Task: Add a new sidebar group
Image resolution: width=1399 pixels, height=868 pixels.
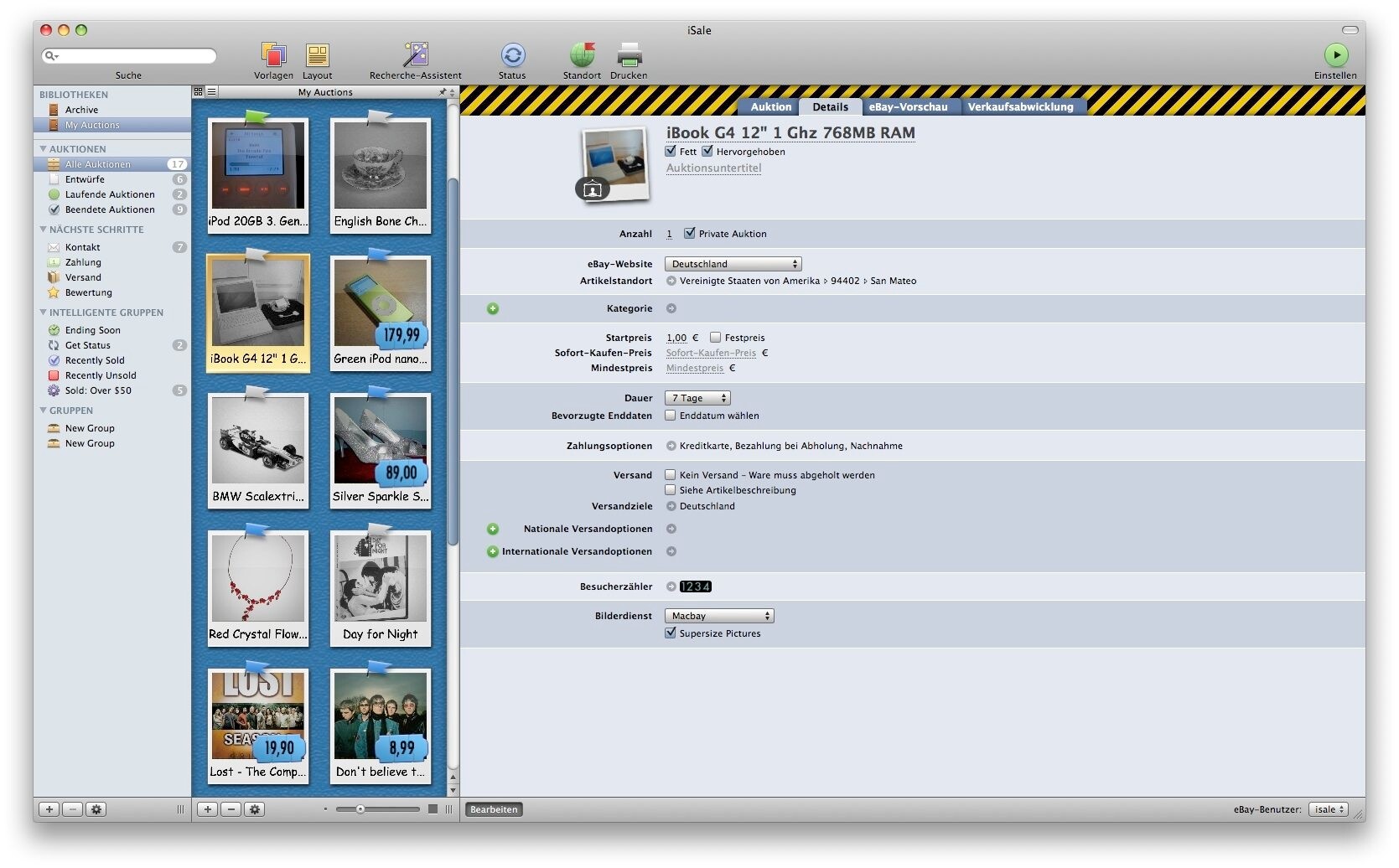Action: (x=49, y=809)
